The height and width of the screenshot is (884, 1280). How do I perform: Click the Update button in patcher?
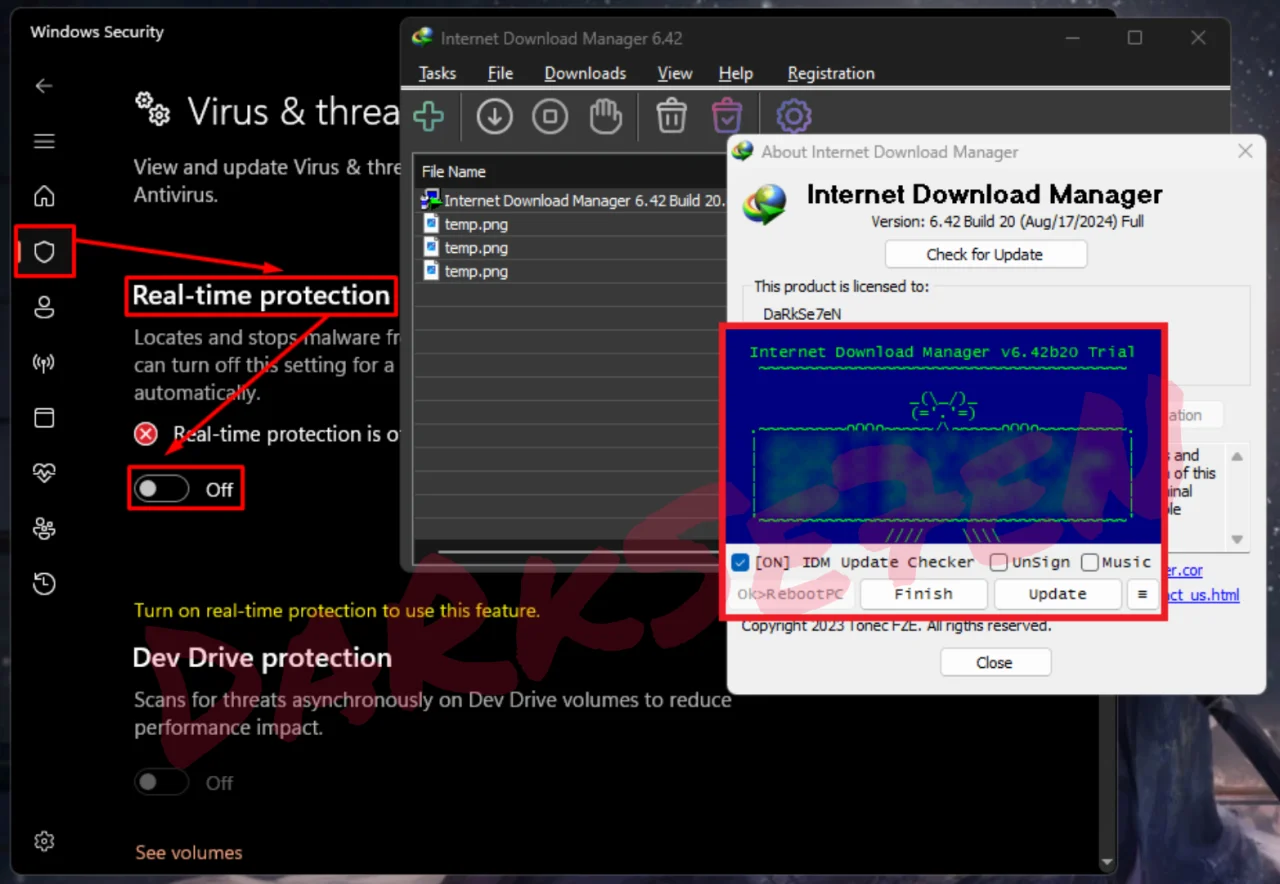coord(1057,594)
